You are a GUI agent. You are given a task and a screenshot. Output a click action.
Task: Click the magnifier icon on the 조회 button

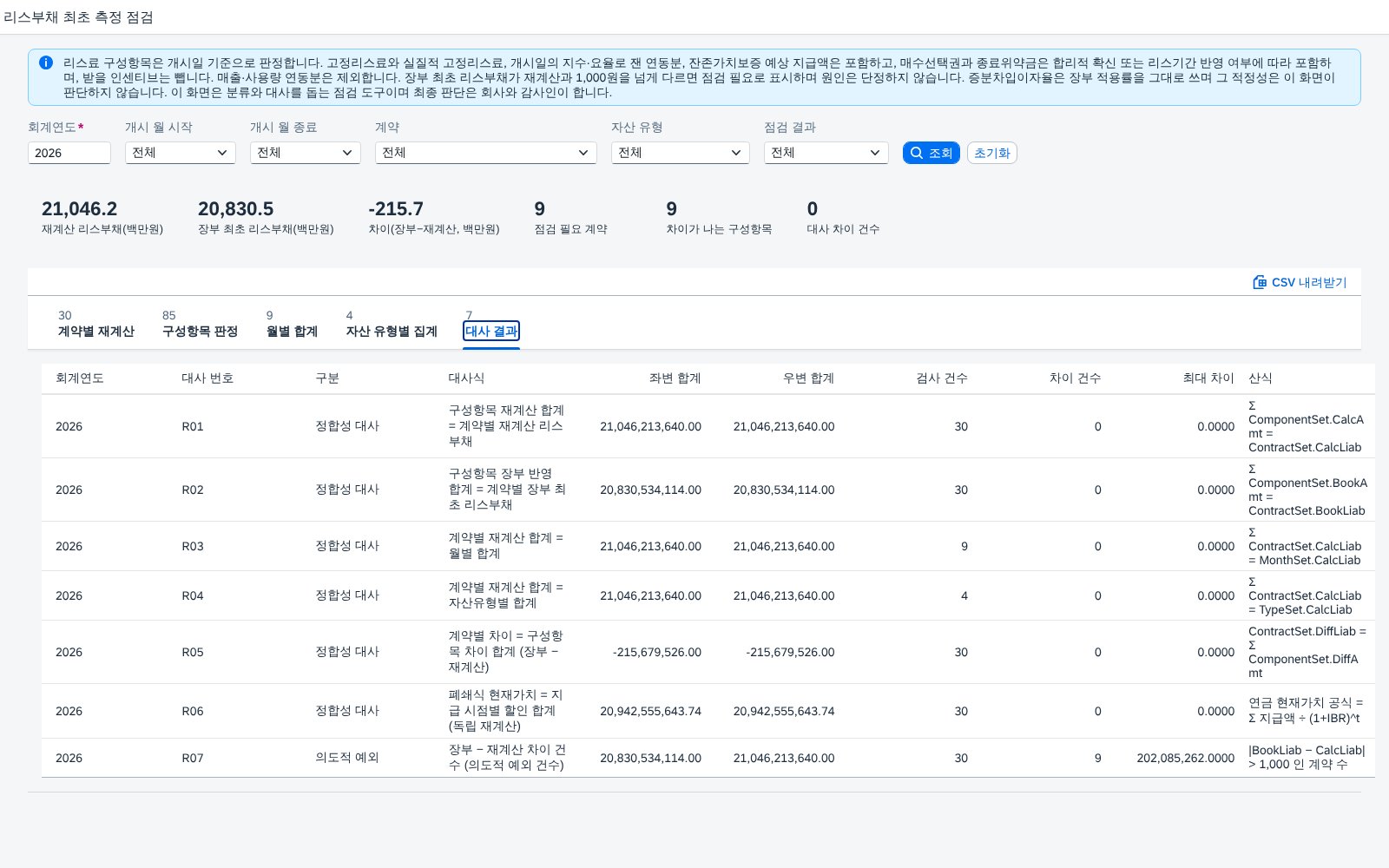[916, 153]
